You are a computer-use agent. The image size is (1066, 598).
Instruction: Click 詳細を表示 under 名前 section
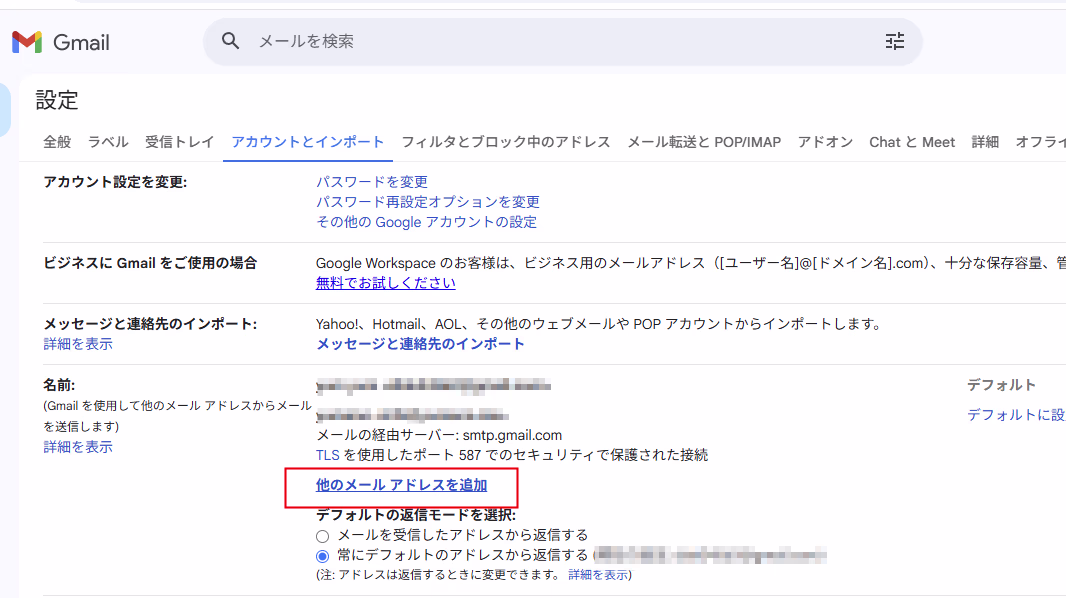(78, 446)
